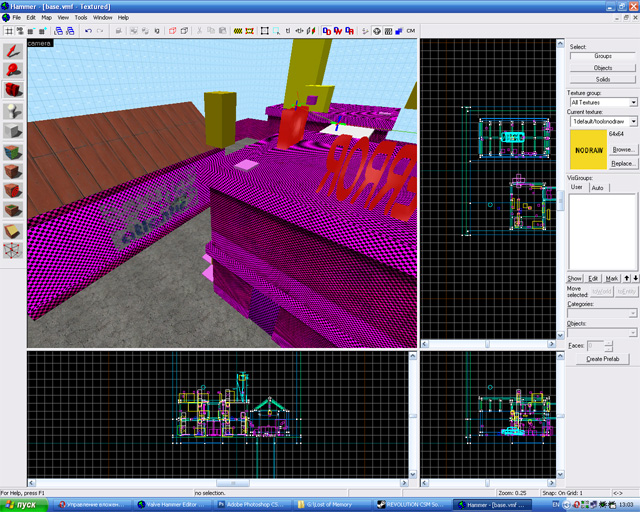Viewport: 640px width, 512px height.
Task: Click the Mark VisGroup button
Action: [611, 278]
